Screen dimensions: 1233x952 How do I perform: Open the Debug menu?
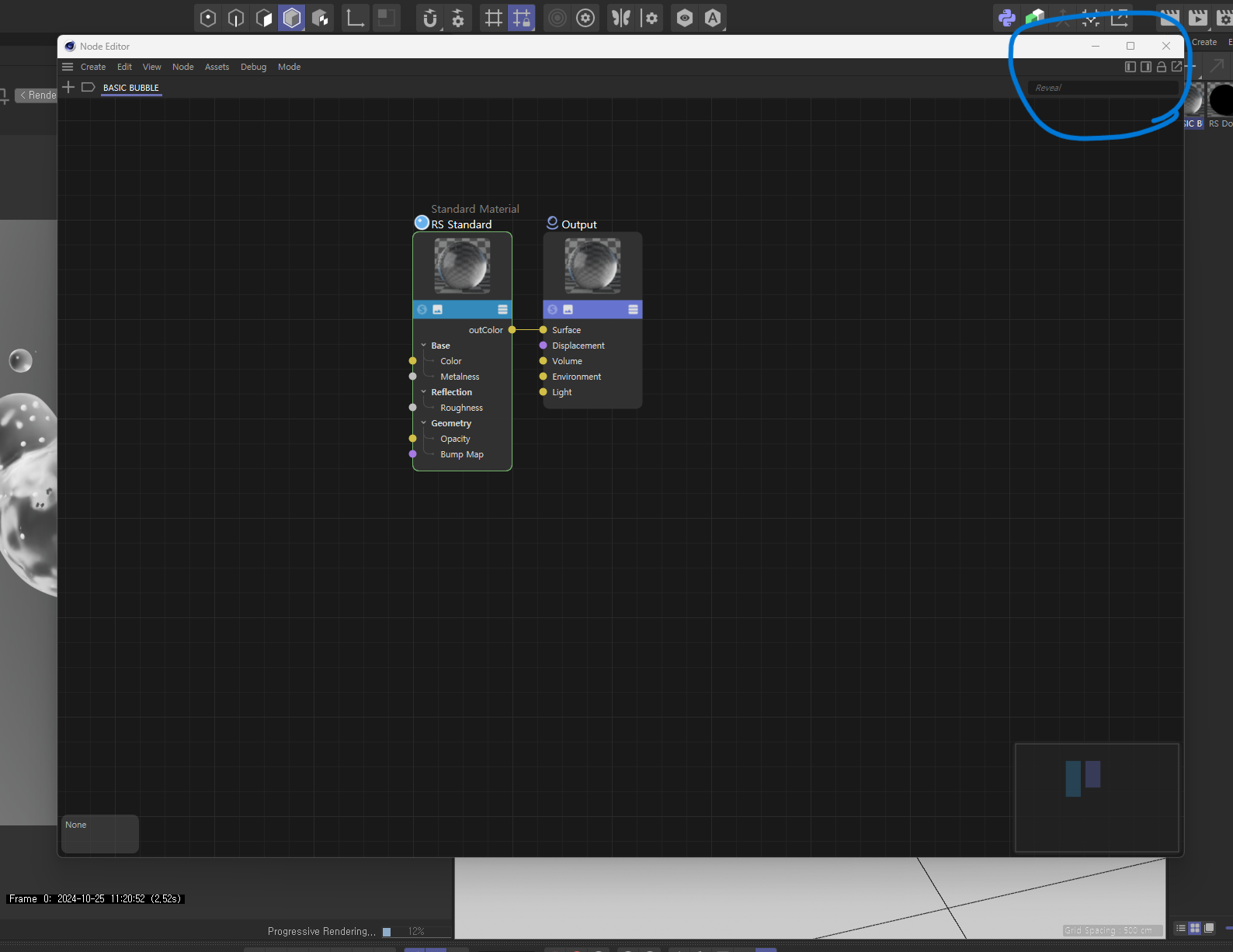[254, 67]
